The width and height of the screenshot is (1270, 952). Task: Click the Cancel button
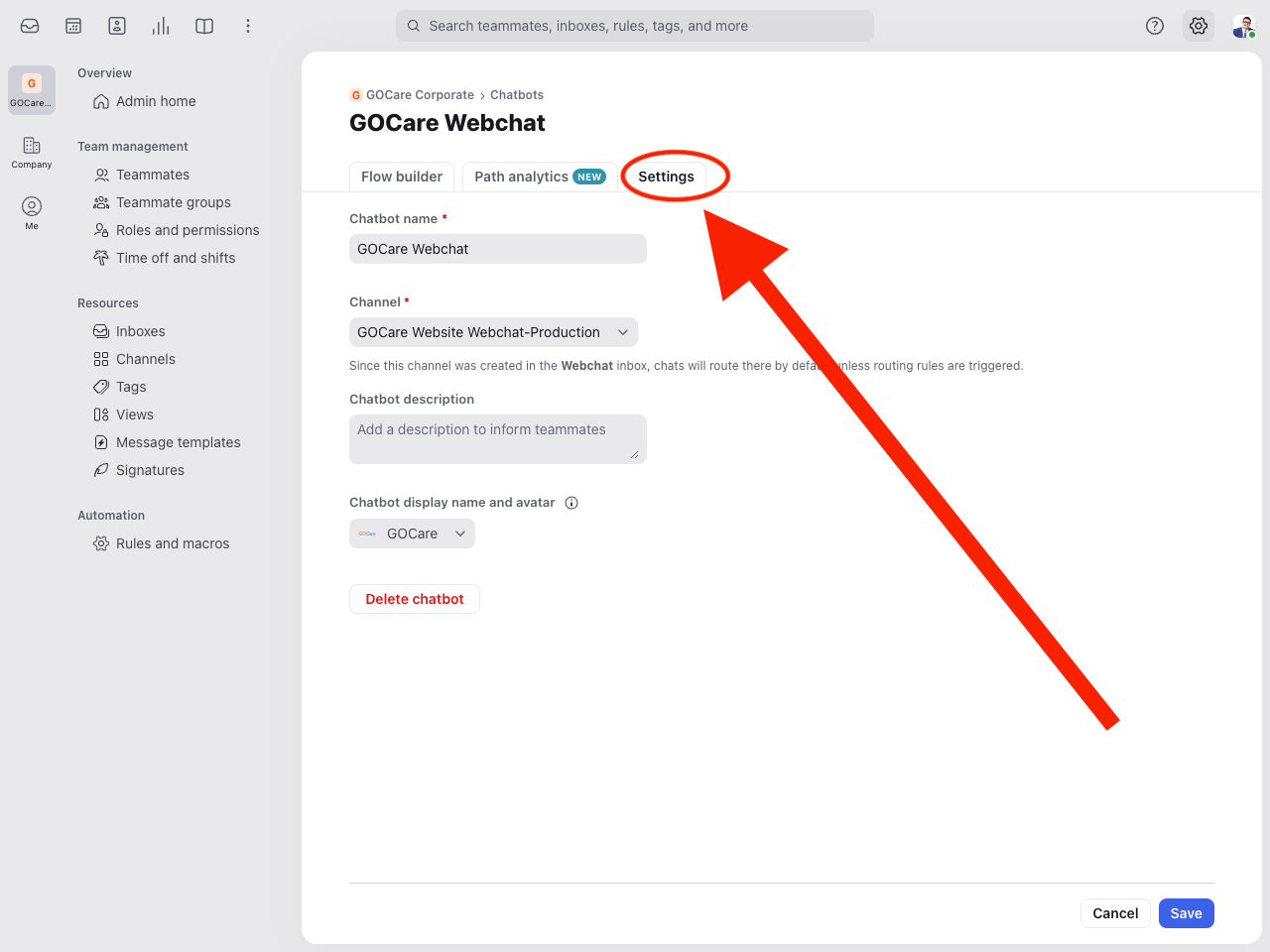point(1115,913)
